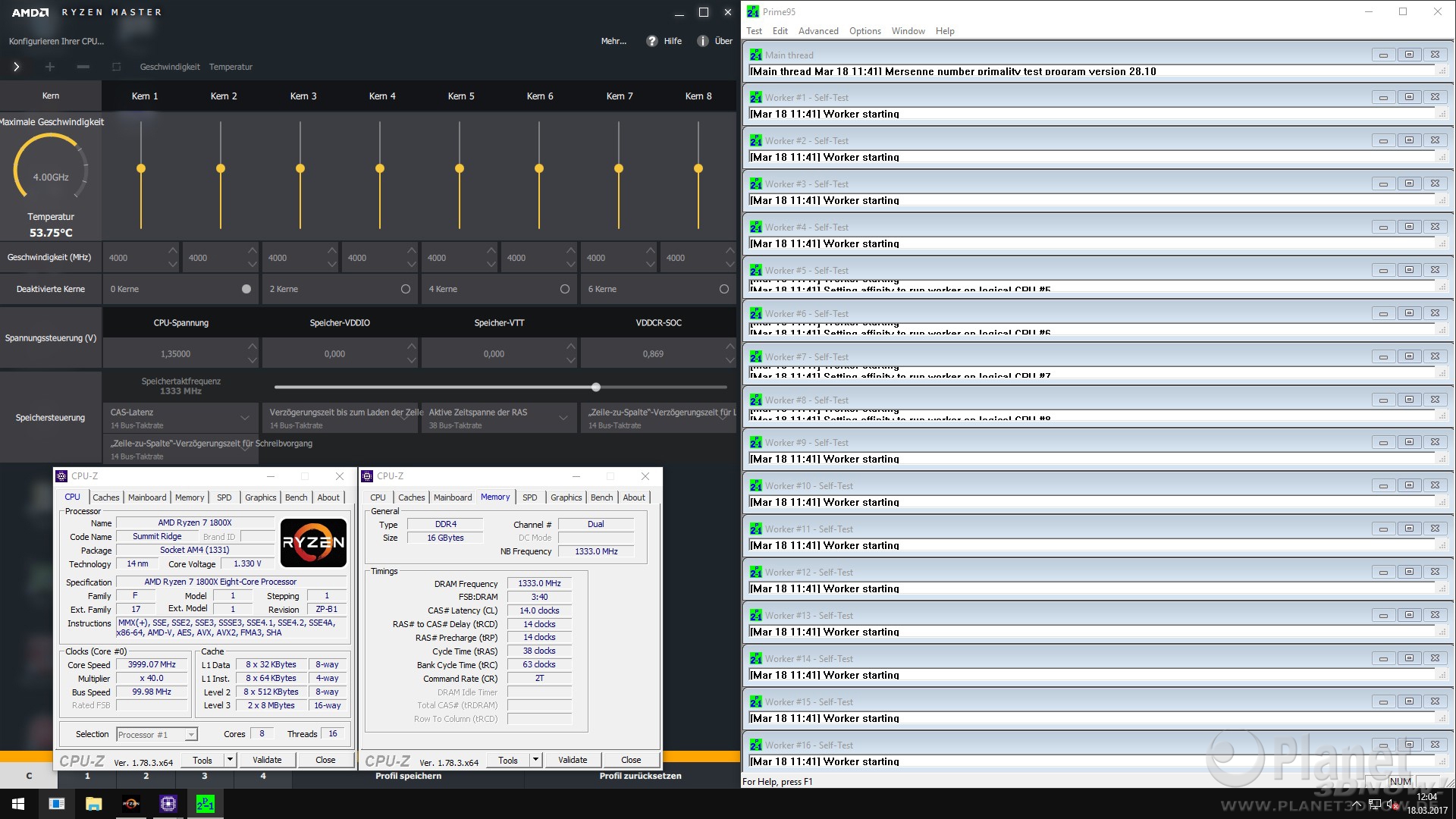Click Validate in the left CPU-Z window
This screenshot has width=1456, height=819.
coord(267,760)
